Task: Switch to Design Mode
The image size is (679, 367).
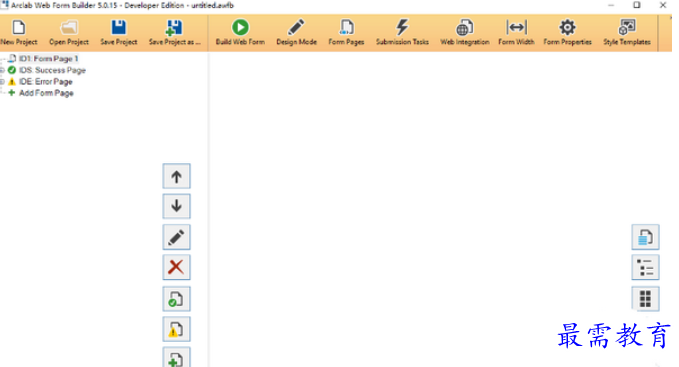Action: click(x=296, y=33)
